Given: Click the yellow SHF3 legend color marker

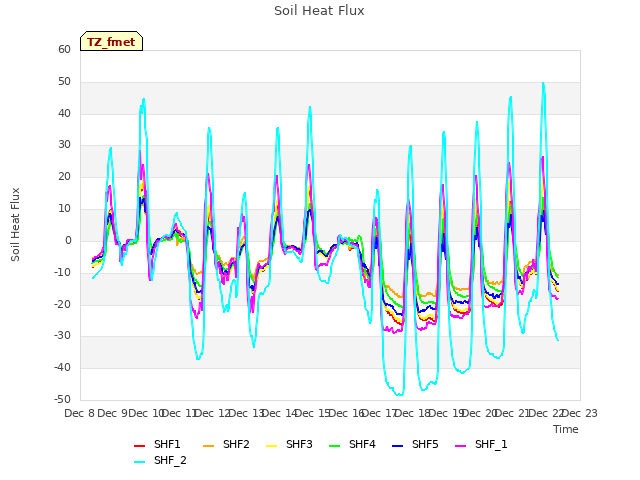Looking at the screenshot, I should [271, 446].
